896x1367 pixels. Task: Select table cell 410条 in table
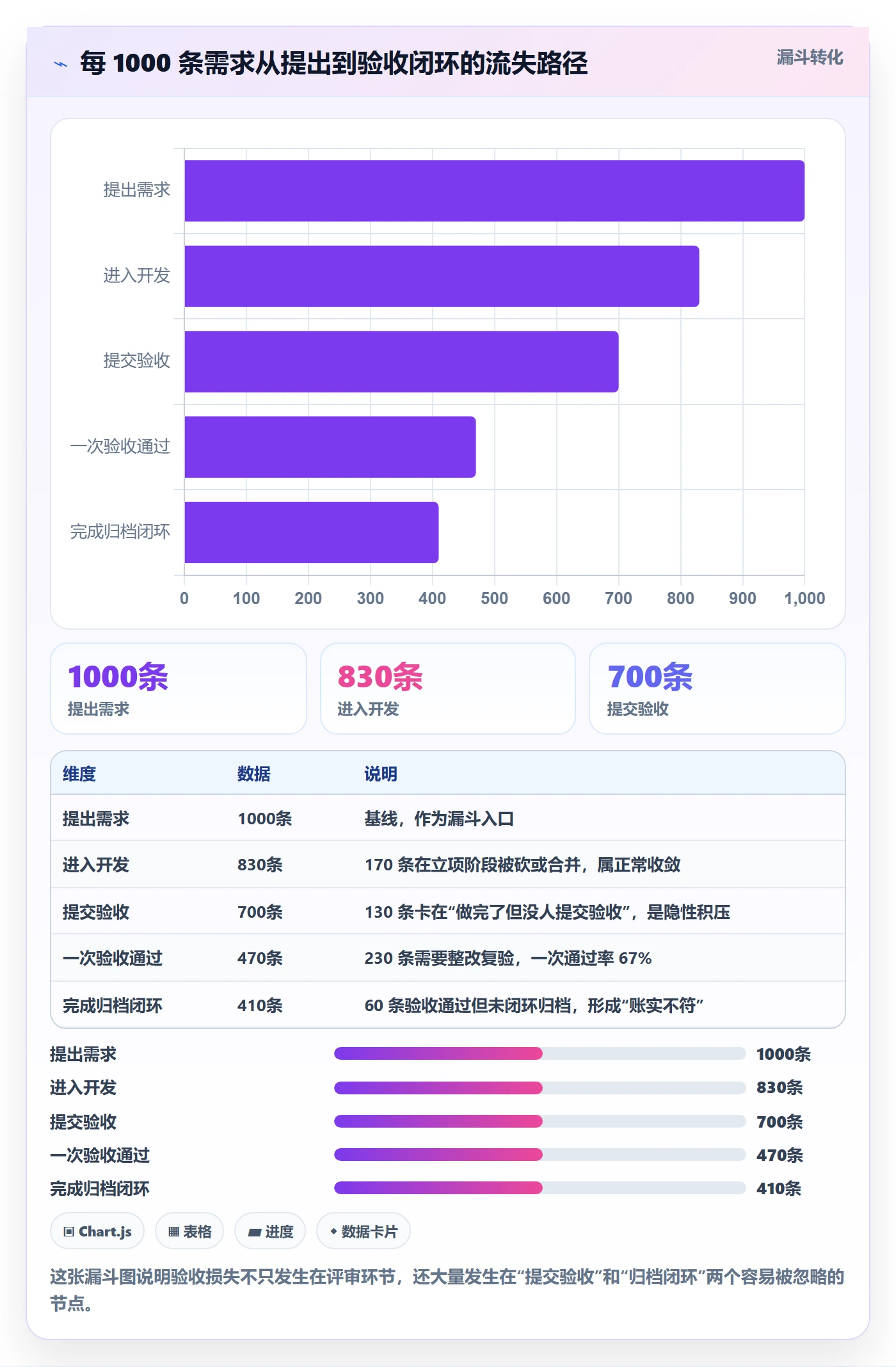pos(260,1005)
